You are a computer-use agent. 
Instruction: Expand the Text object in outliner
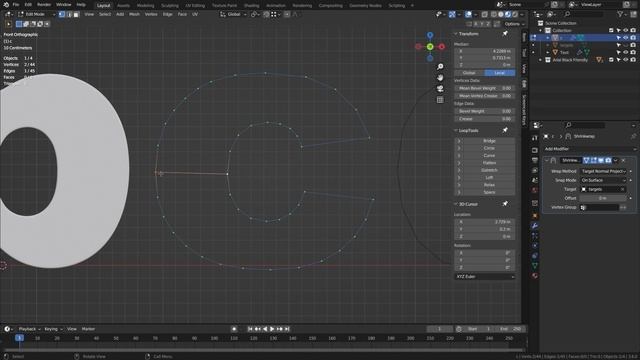tap(548, 52)
